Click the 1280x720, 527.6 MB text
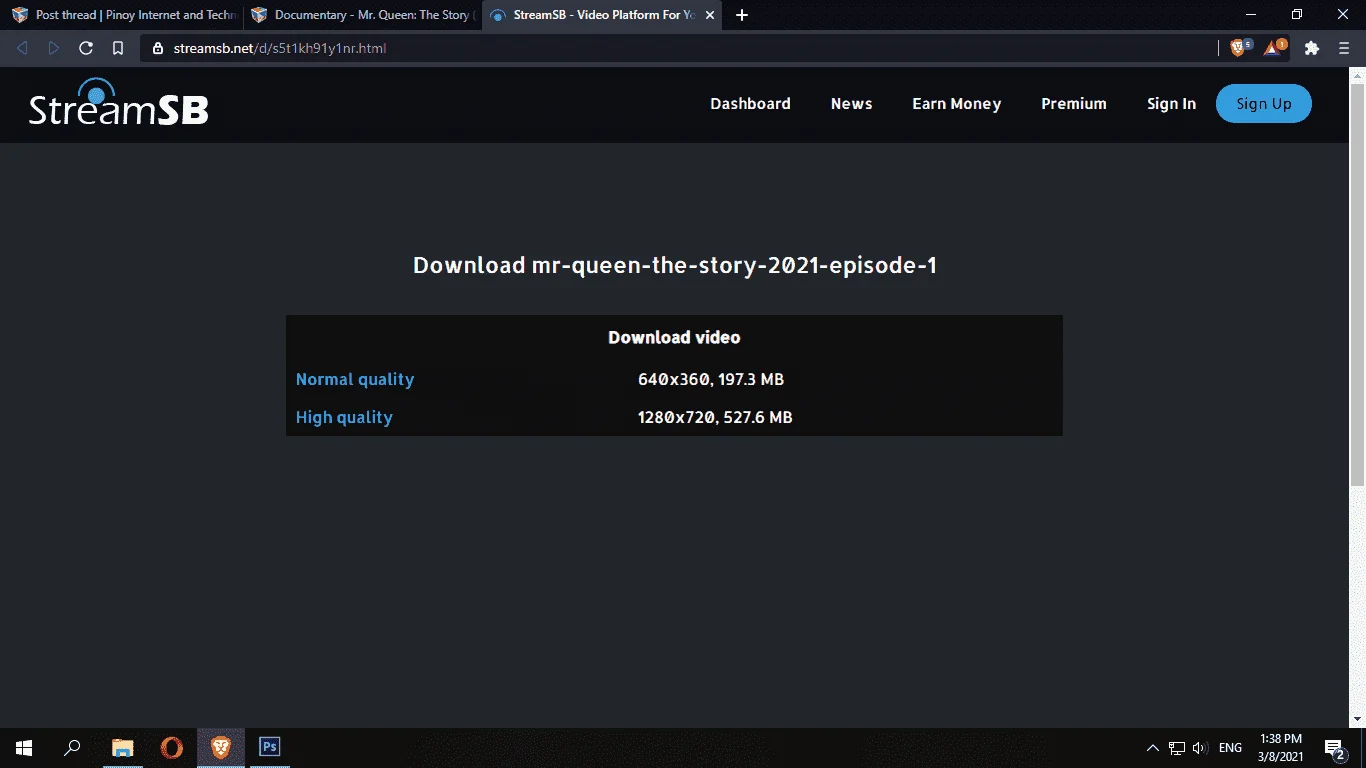The width and height of the screenshot is (1366, 768). point(715,417)
